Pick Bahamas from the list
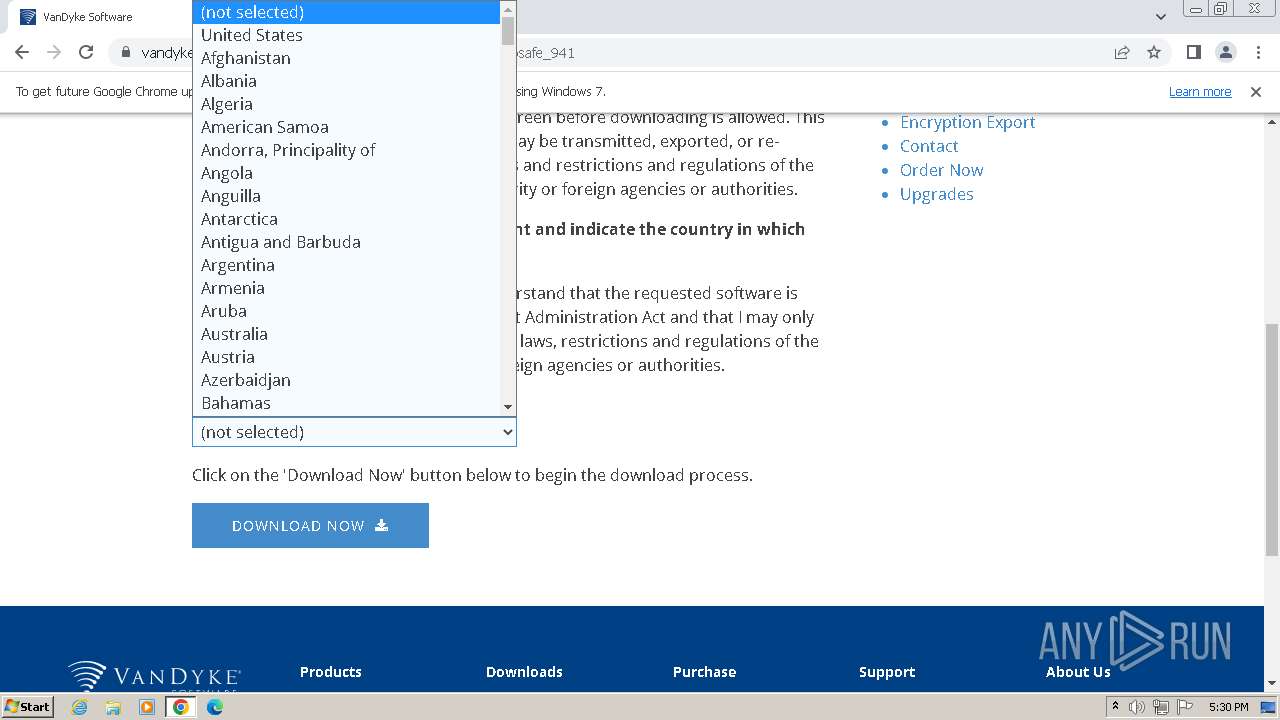1280x720 pixels. point(346,403)
